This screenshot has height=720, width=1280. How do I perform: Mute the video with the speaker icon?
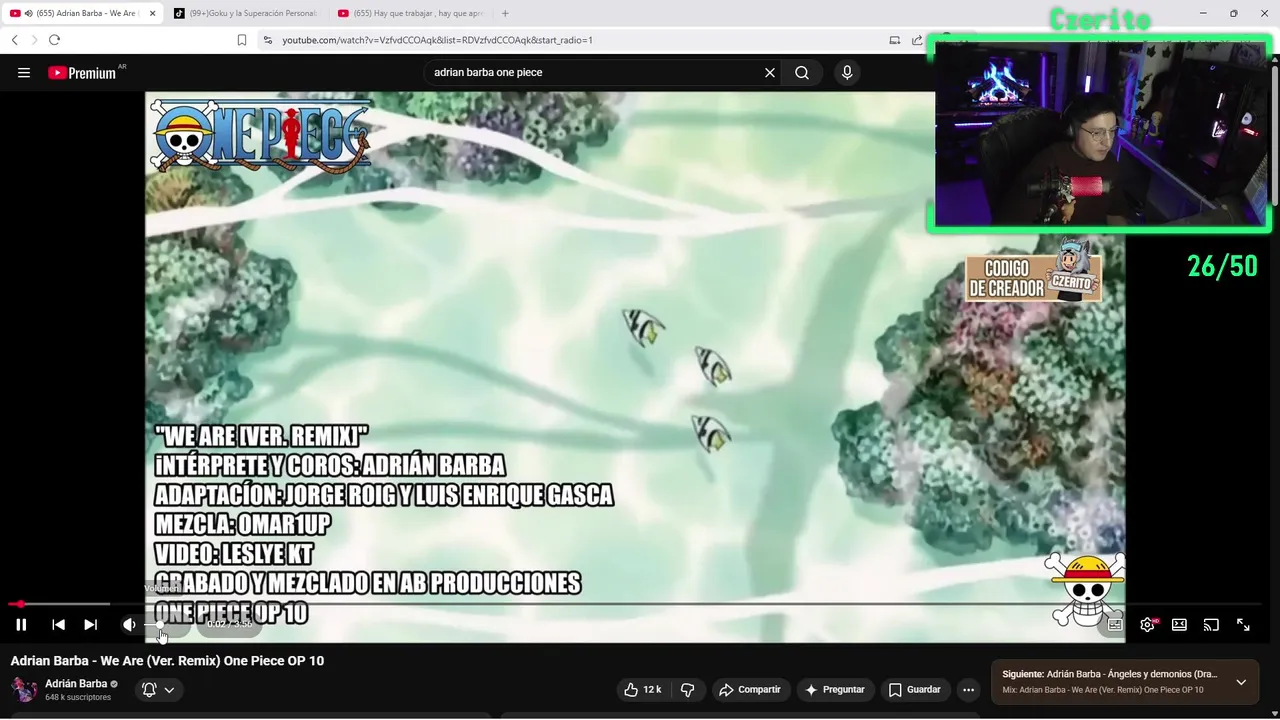[129, 625]
